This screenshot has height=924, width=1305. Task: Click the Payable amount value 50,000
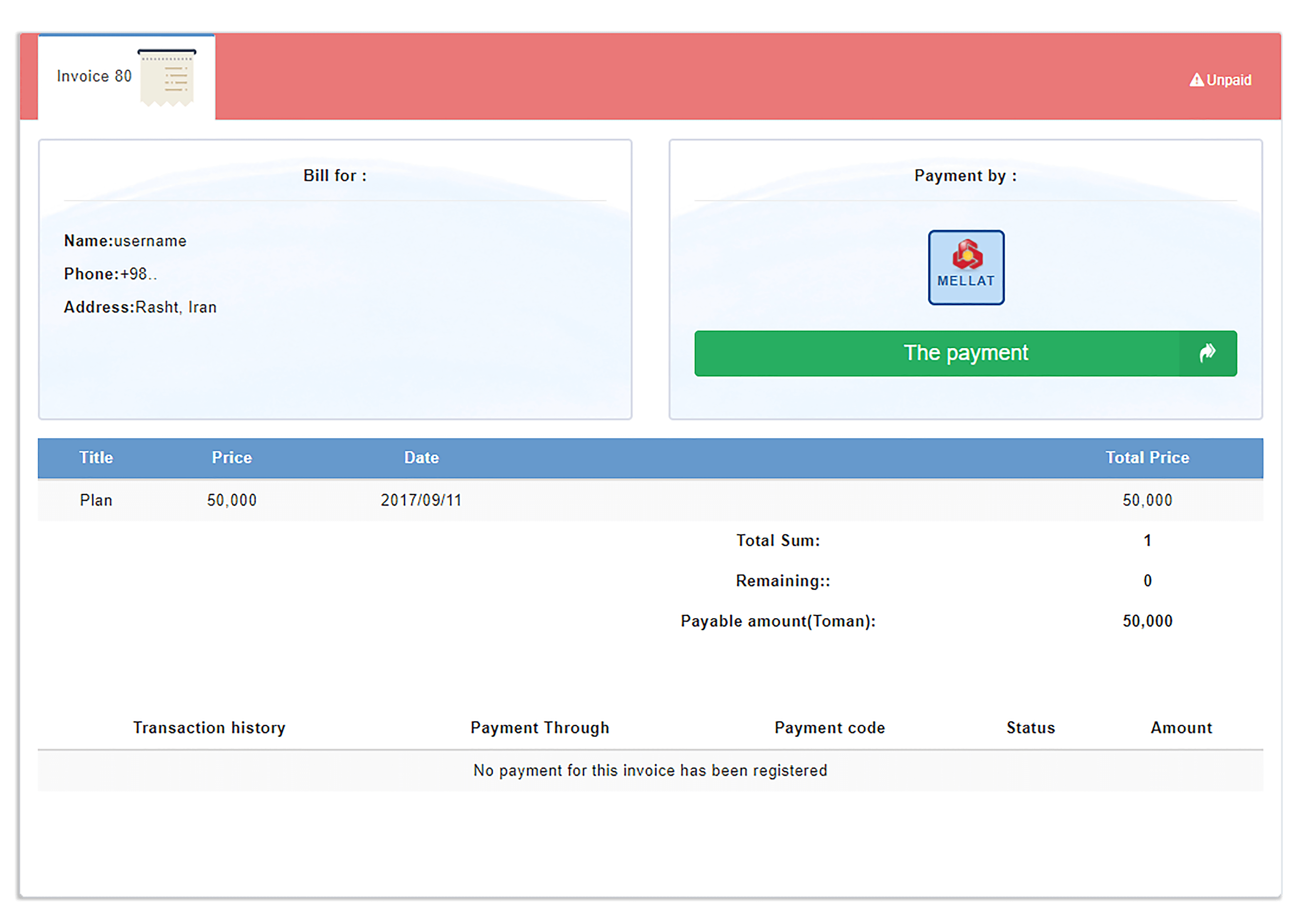[1147, 621]
